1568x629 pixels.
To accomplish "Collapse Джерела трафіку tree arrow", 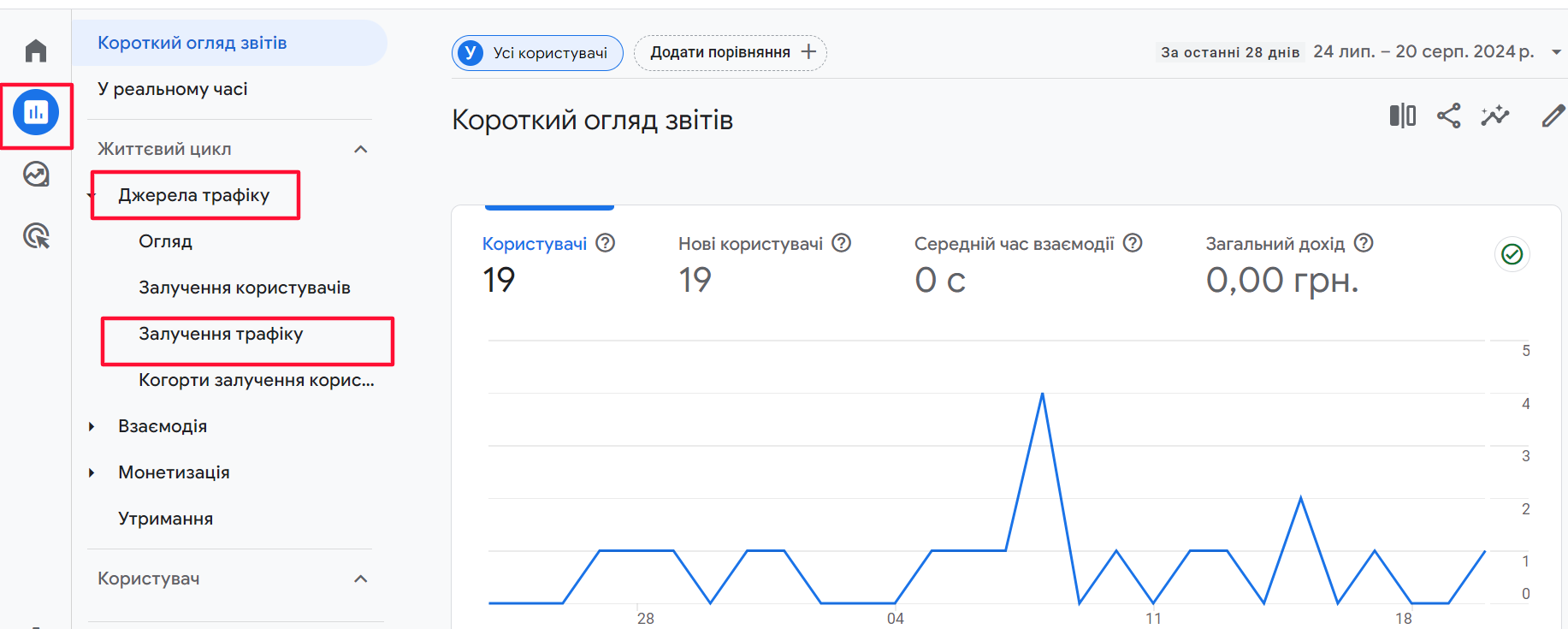I will 92,195.
